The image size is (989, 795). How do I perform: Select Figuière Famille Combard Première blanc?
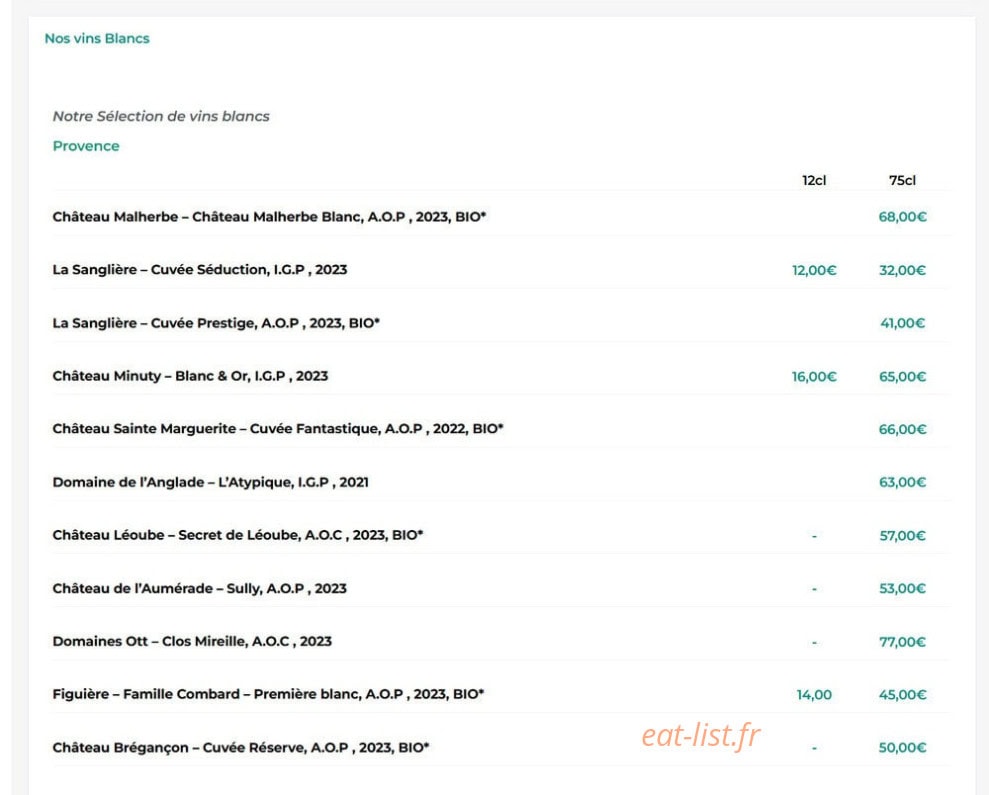269,695
